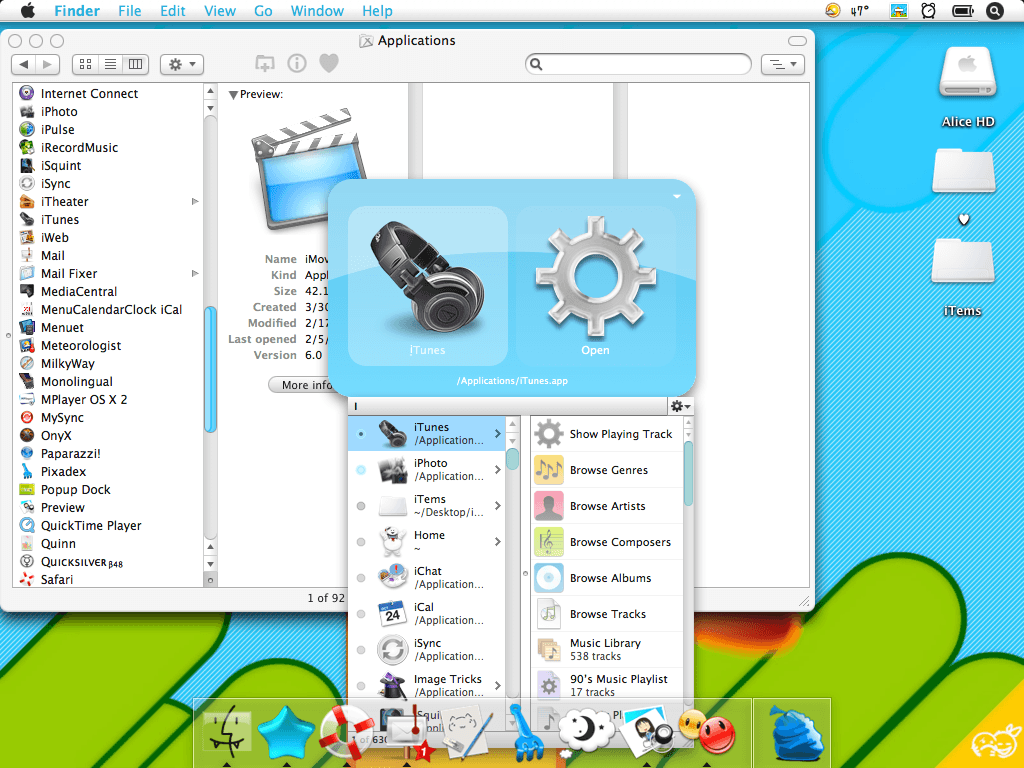Go back in Finder
1024x768 pixels.
(x=24, y=64)
